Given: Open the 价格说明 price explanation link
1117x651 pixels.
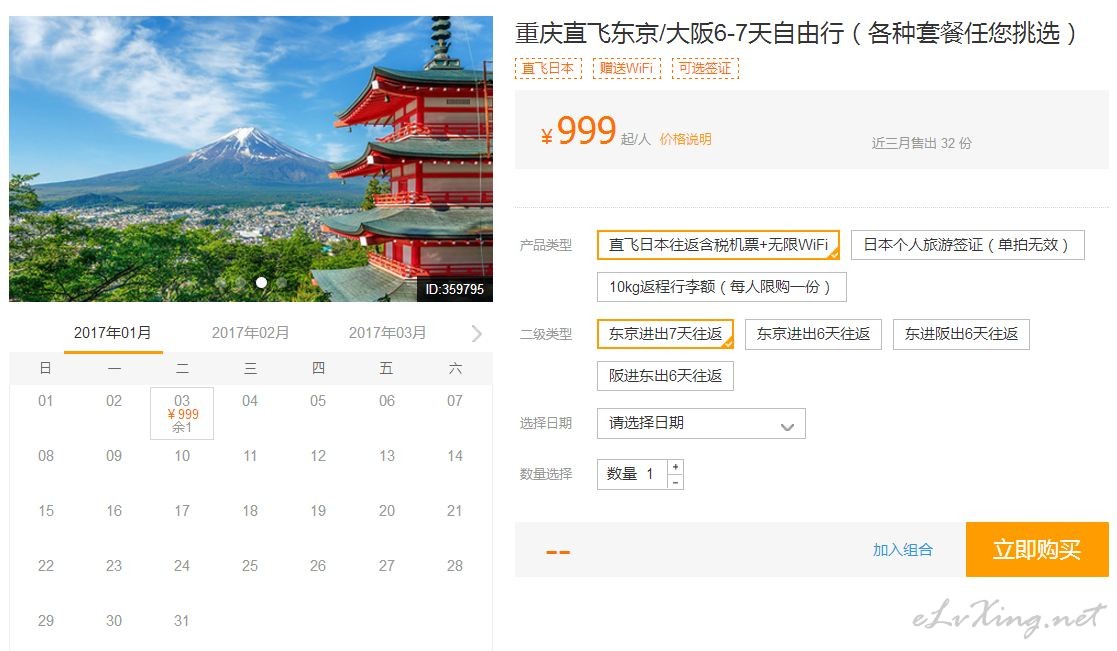Looking at the screenshot, I should coord(685,139).
